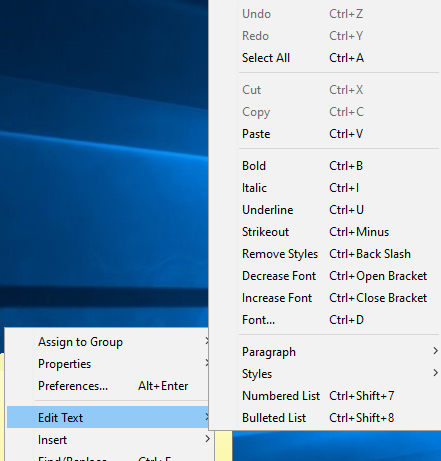Apply Strikeout to the text
The image size is (441, 461).
point(324,232)
